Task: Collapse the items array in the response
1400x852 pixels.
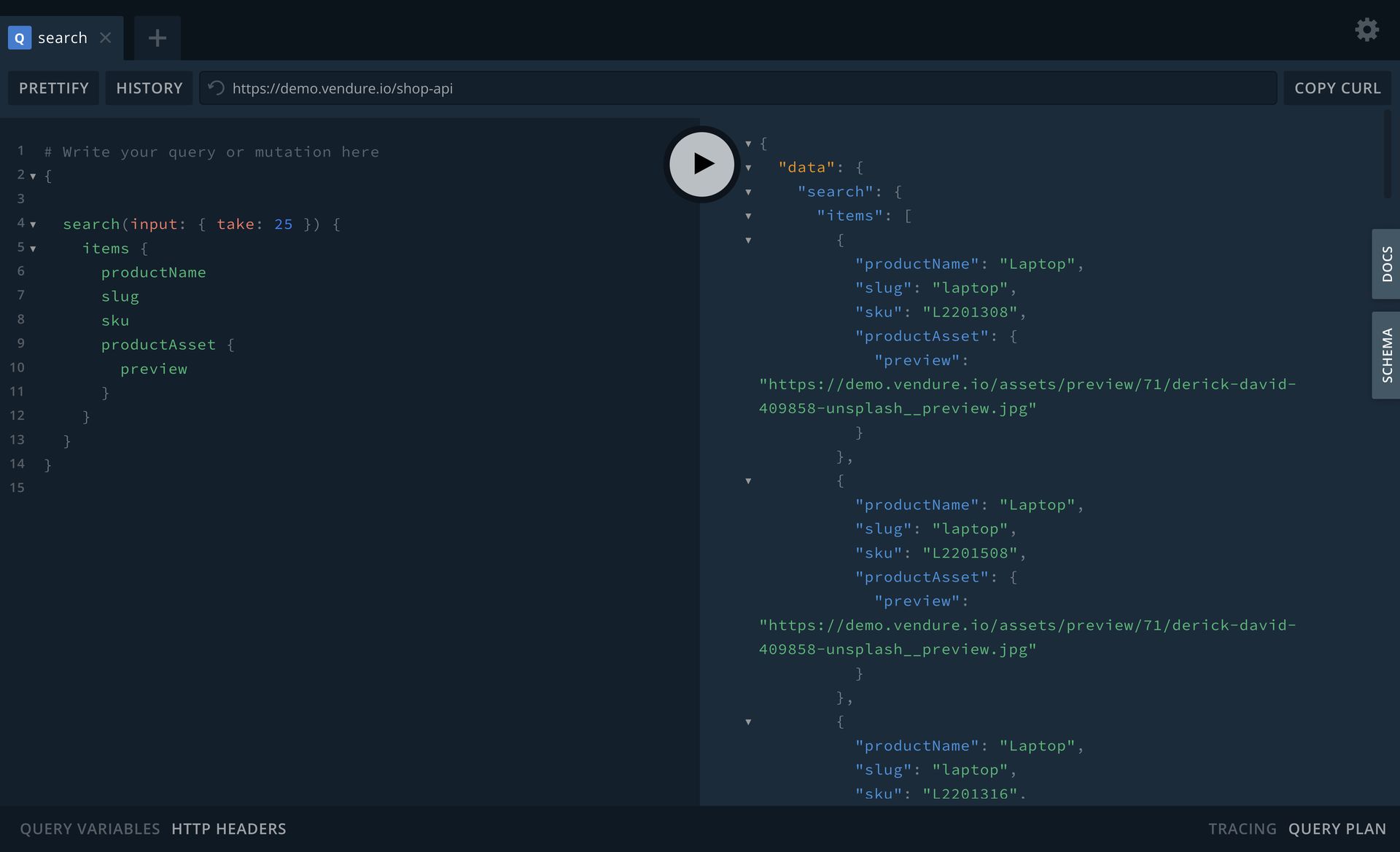Action: (x=750, y=216)
